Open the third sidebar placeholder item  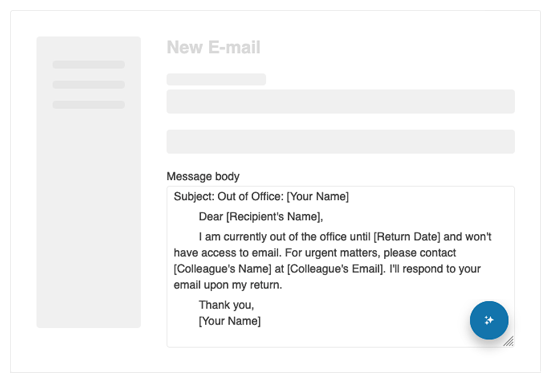[x=89, y=105]
